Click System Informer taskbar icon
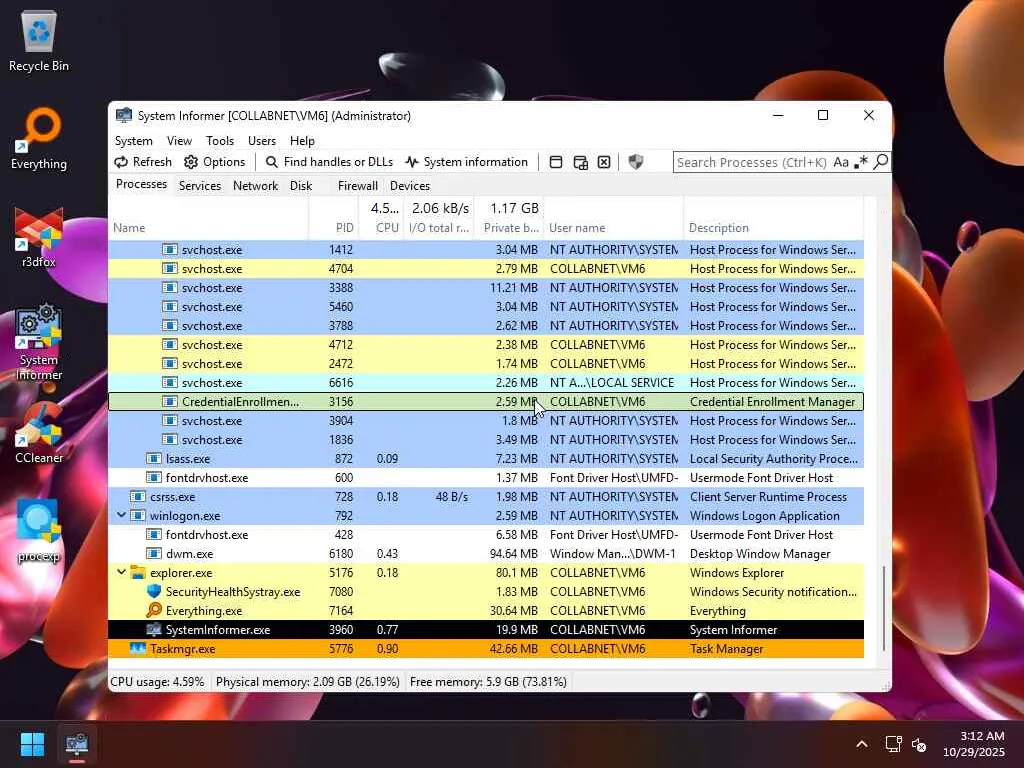 [x=76, y=744]
